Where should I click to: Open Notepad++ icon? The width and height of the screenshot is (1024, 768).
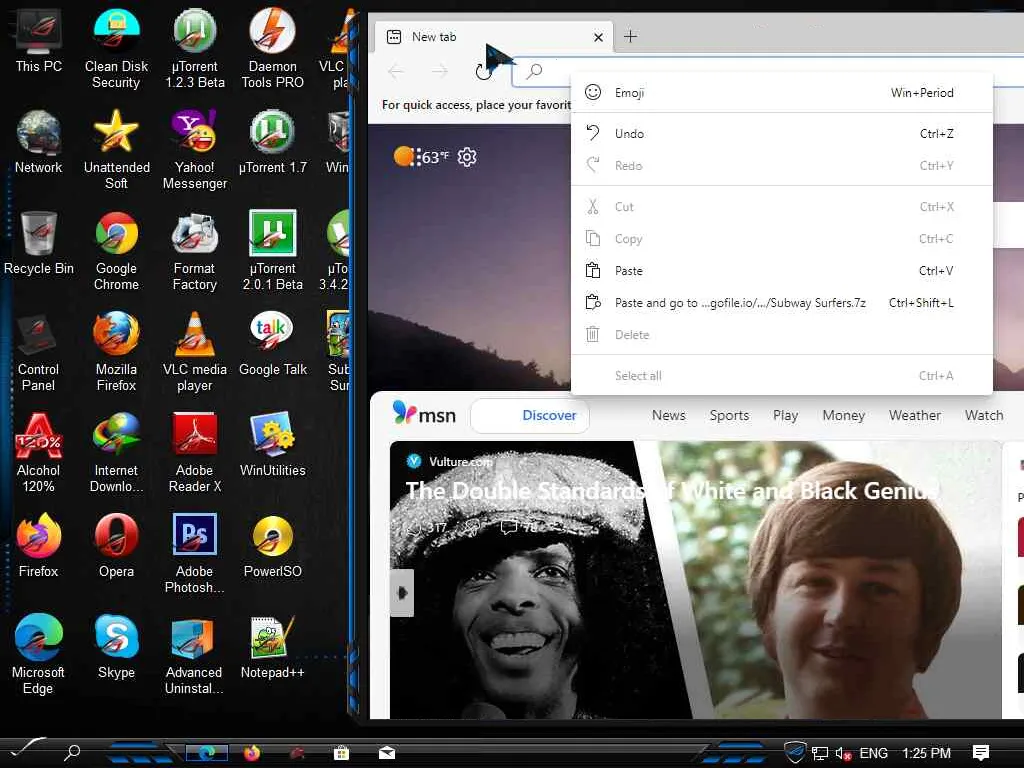(272, 646)
